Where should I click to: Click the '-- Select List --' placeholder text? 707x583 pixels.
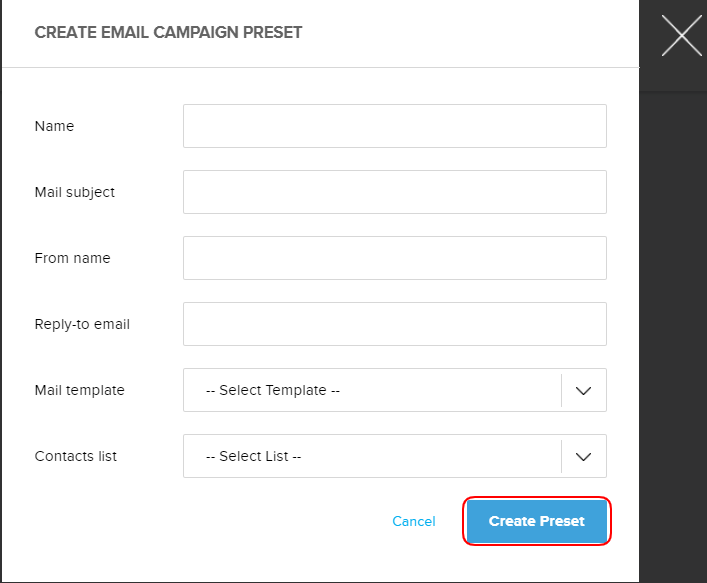(x=253, y=456)
